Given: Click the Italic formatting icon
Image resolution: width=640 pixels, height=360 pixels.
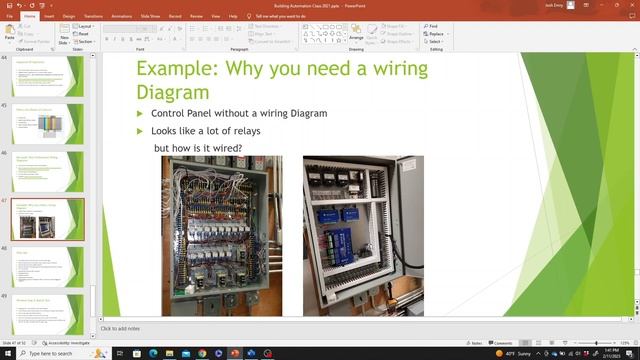Looking at the screenshot, I should coord(115,39).
